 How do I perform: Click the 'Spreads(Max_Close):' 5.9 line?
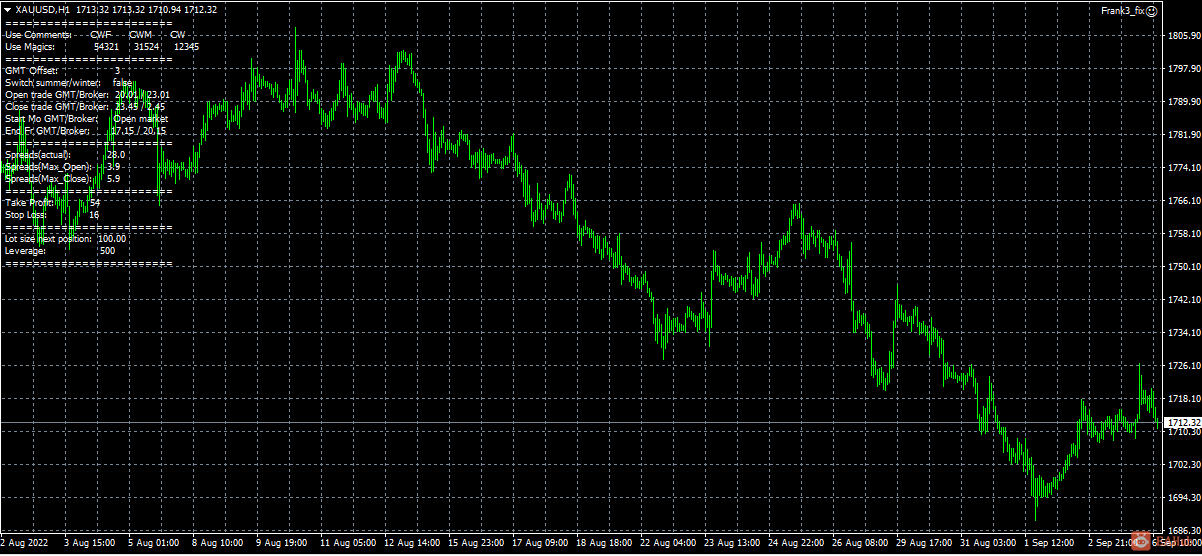63,179
